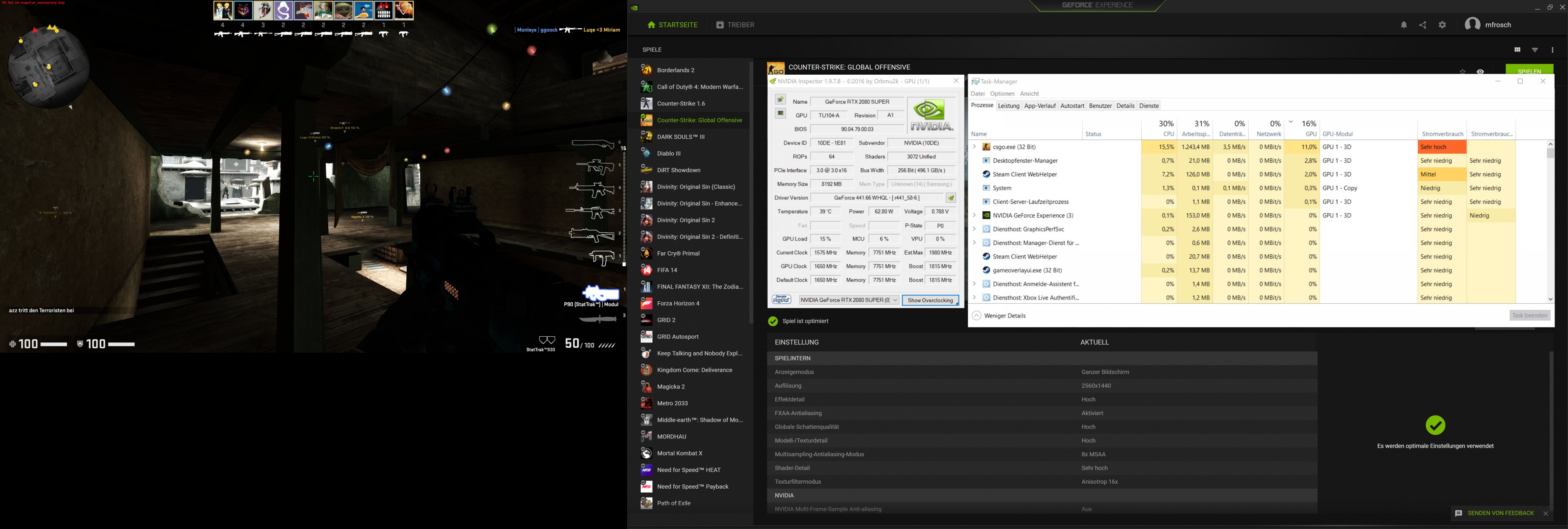Select DARK SOULS III in games list

(x=681, y=137)
